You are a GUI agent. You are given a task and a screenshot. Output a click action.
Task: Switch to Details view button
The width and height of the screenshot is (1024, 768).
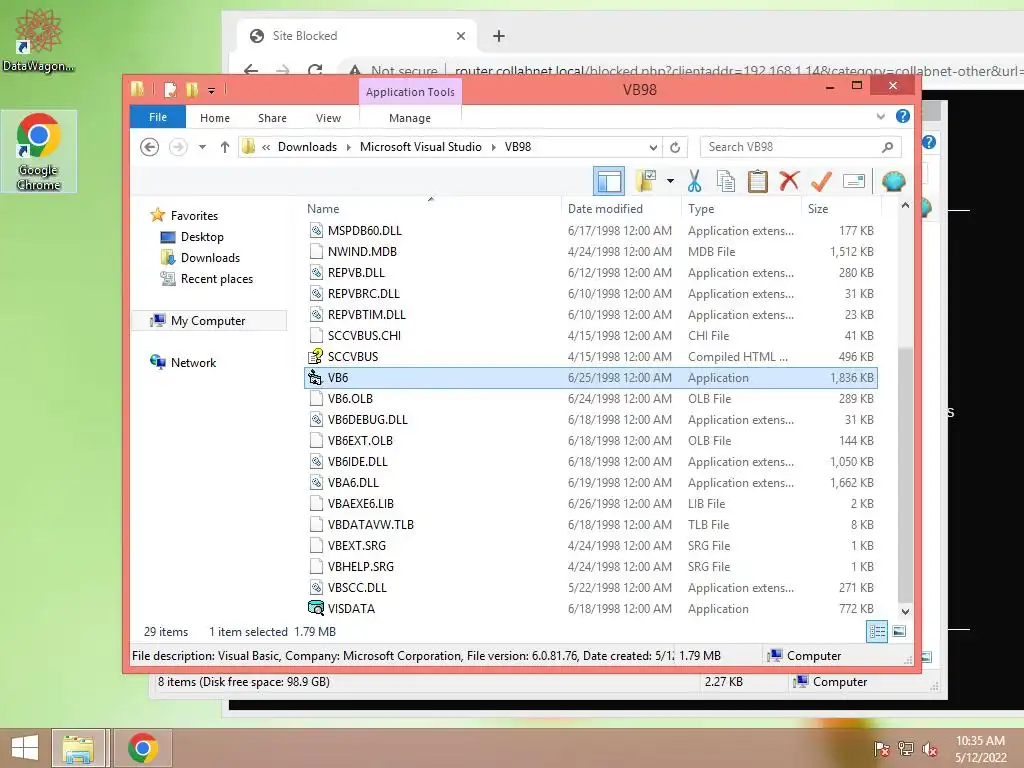pos(876,632)
